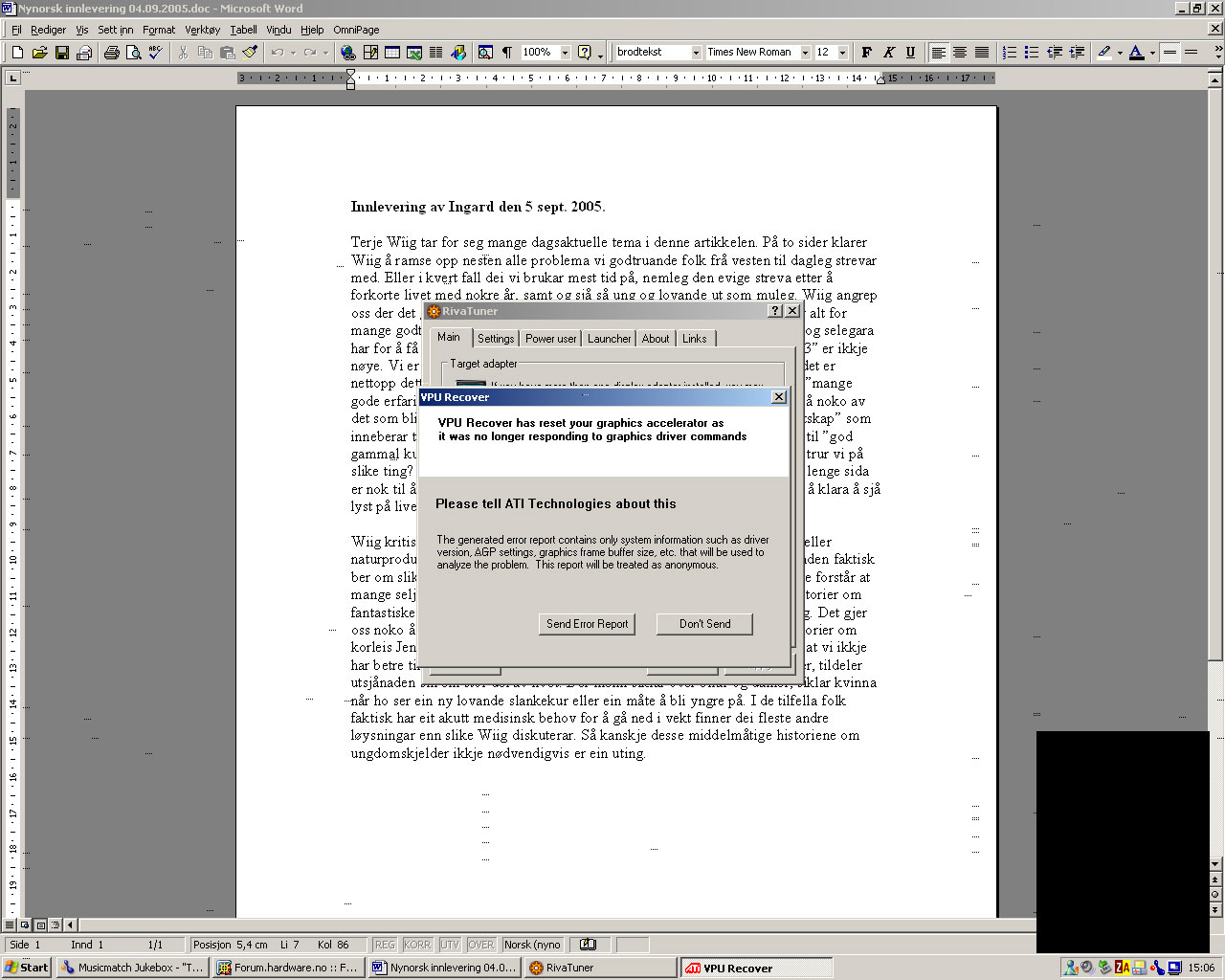
Task: Open Print Preview in Word toolbar
Action: (x=133, y=53)
